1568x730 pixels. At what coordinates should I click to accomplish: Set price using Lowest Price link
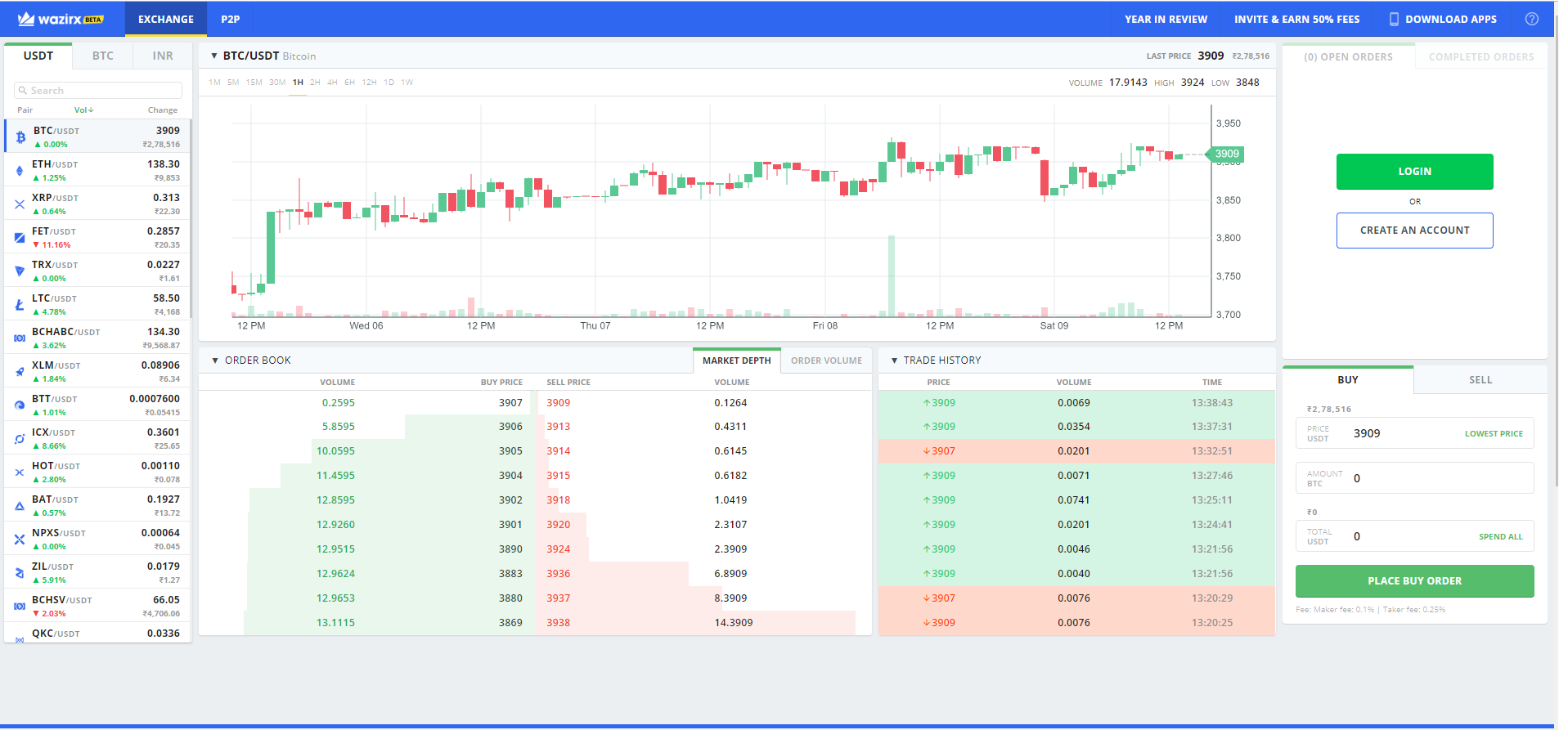[1494, 434]
